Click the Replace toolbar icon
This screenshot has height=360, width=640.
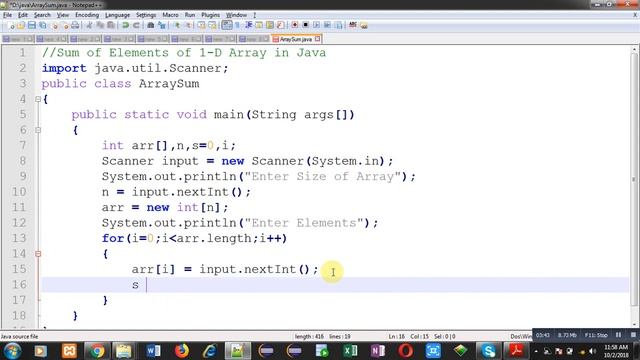pos(162,25)
